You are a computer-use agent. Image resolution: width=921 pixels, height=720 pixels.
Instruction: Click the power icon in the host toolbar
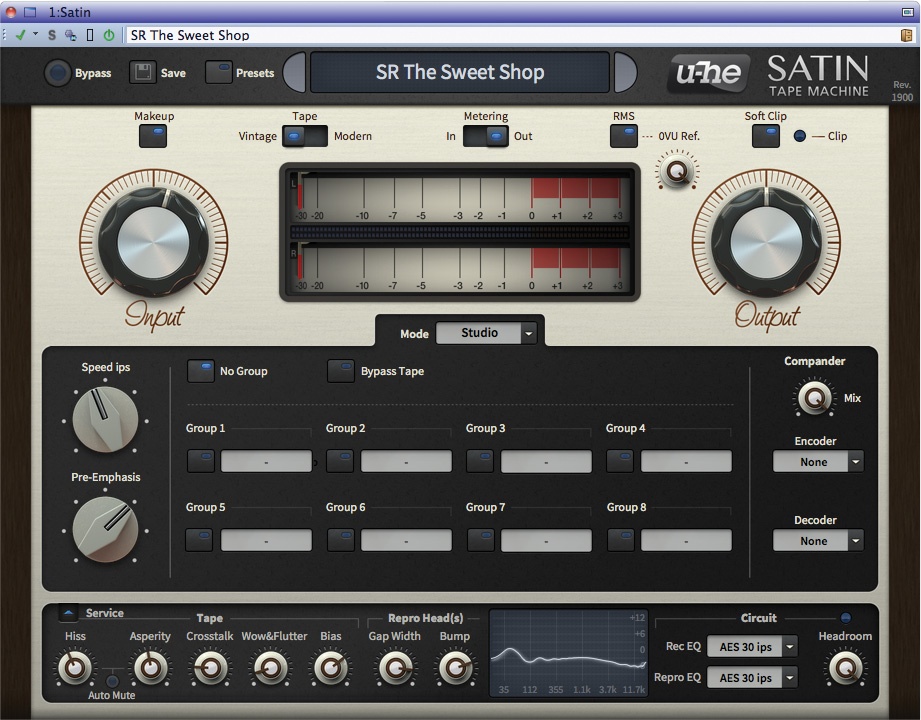tap(109, 33)
